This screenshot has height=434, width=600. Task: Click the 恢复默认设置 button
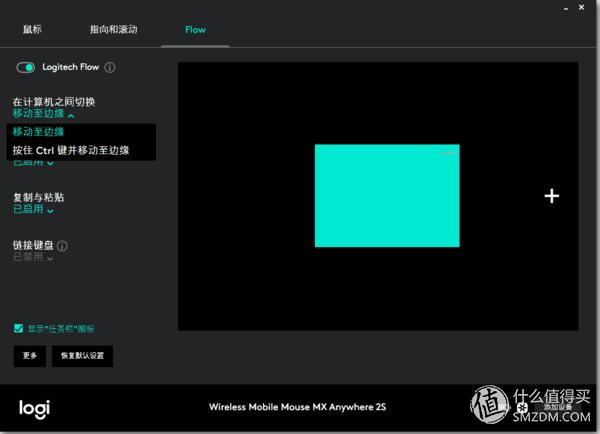82,356
